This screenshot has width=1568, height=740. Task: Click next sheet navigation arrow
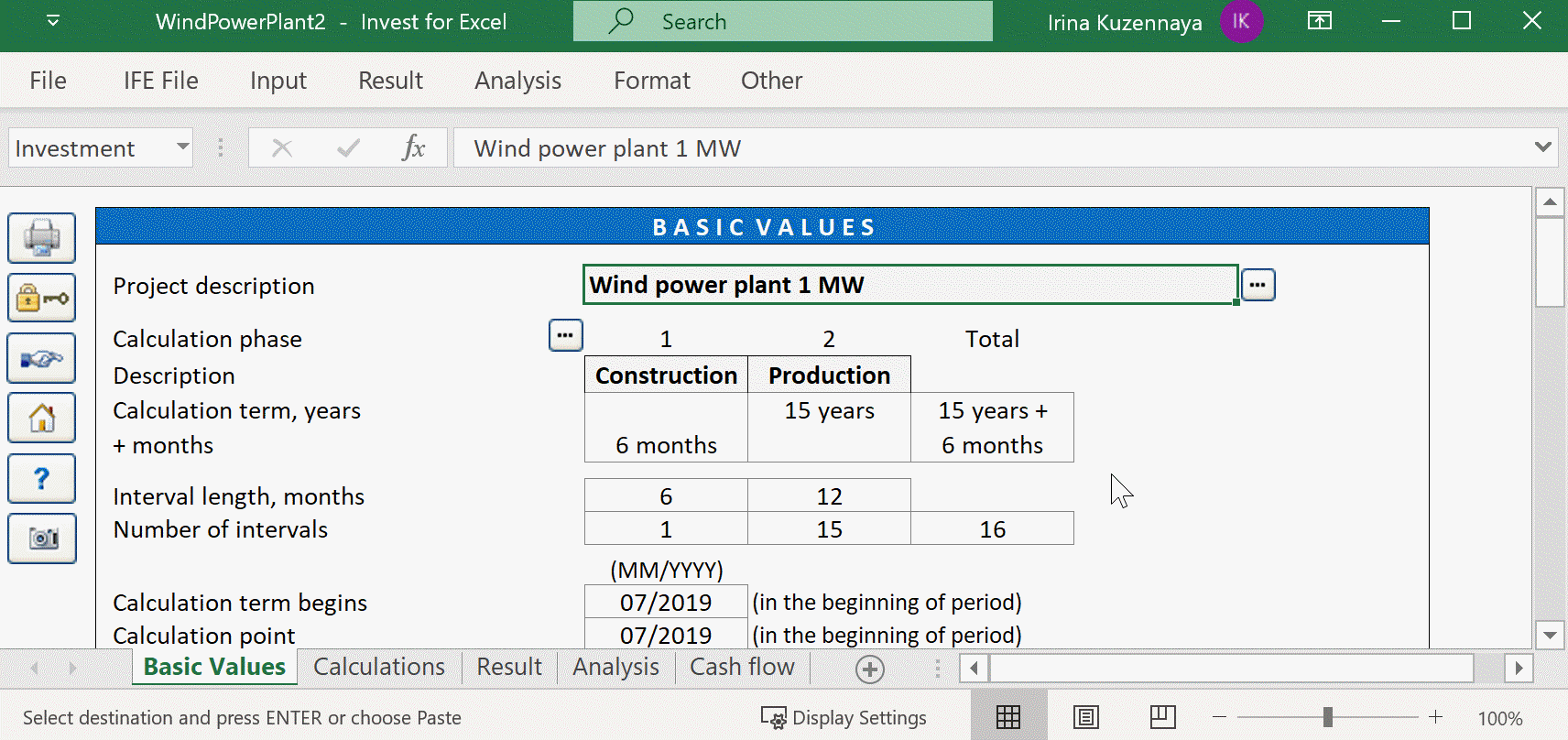[72, 668]
